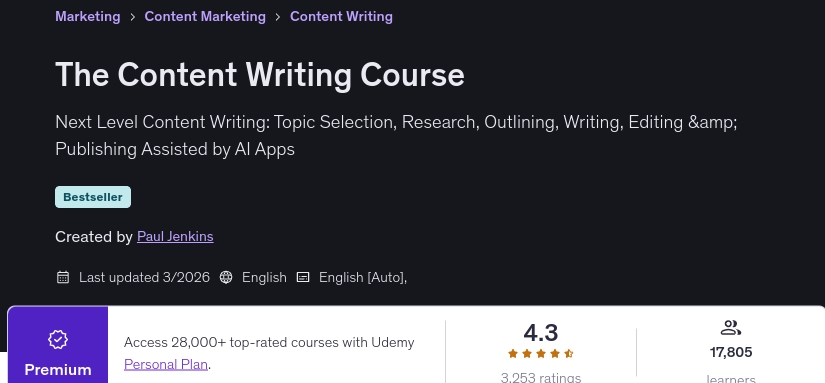Click the calendar last-updated icon

pyautogui.click(x=63, y=277)
